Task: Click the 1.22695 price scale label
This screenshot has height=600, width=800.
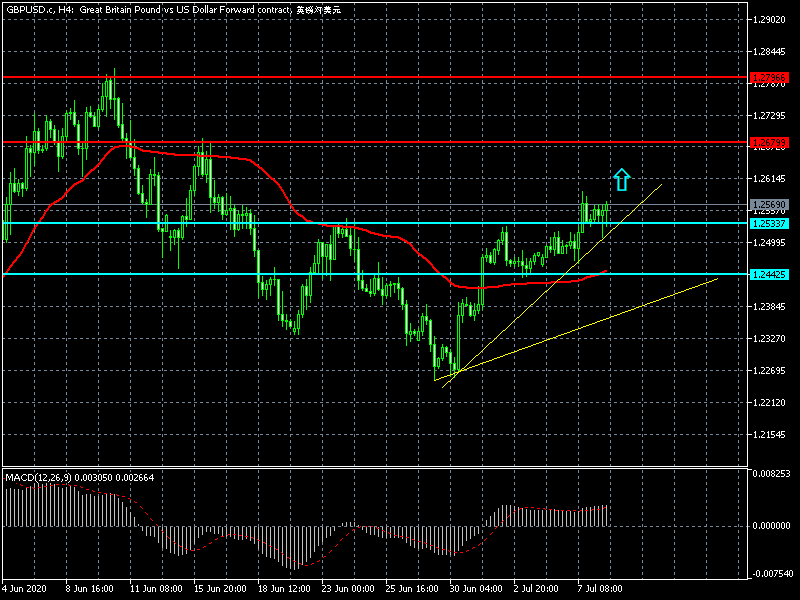Action: (x=769, y=370)
